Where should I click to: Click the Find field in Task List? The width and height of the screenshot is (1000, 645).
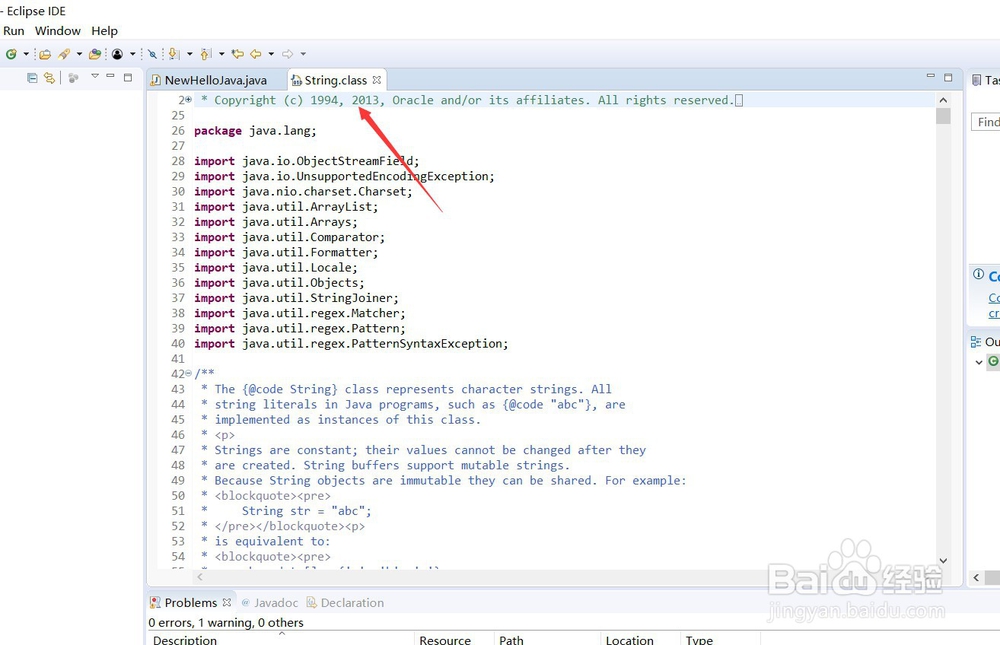(x=985, y=122)
